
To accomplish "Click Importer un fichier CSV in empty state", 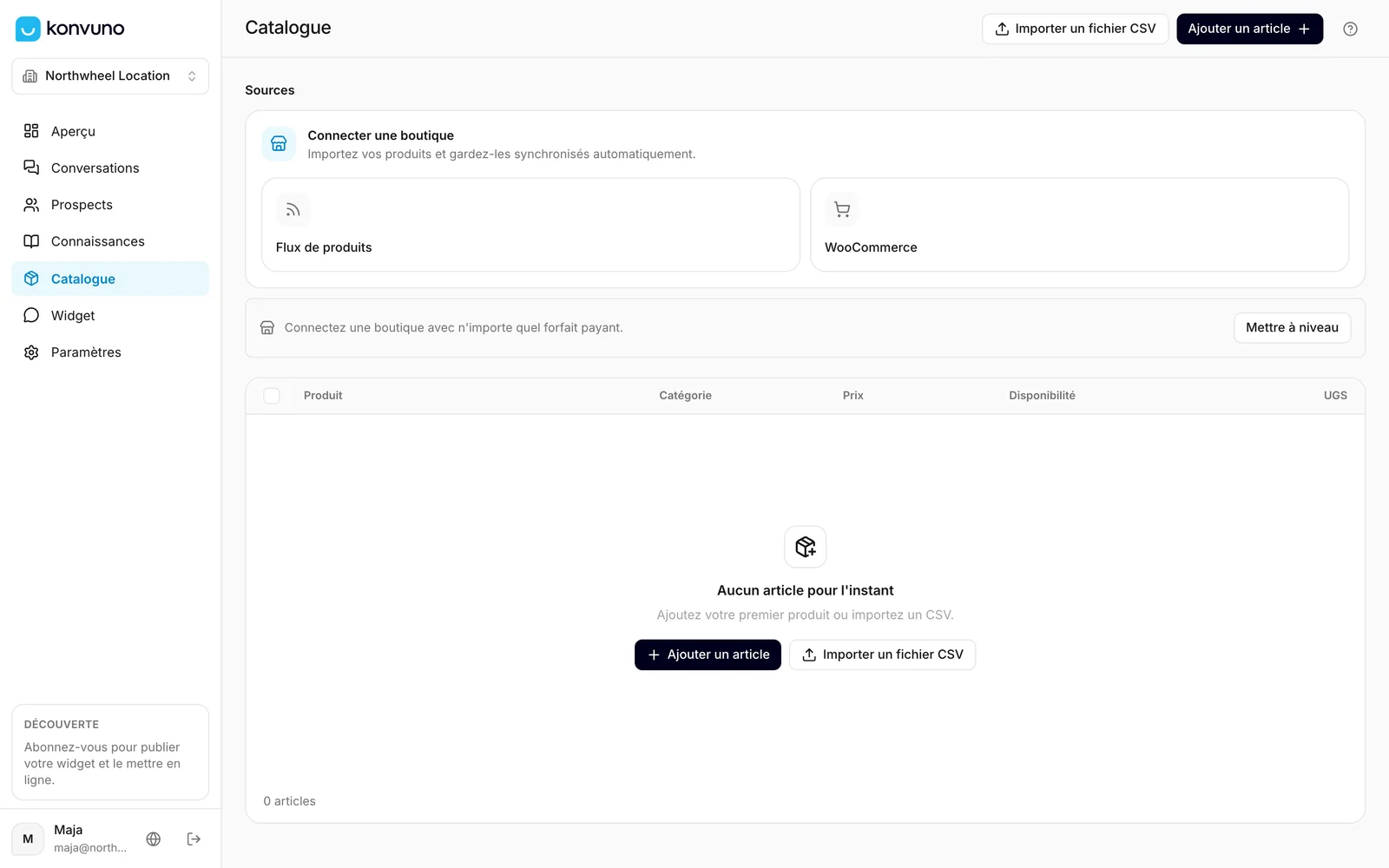I will point(882,654).
